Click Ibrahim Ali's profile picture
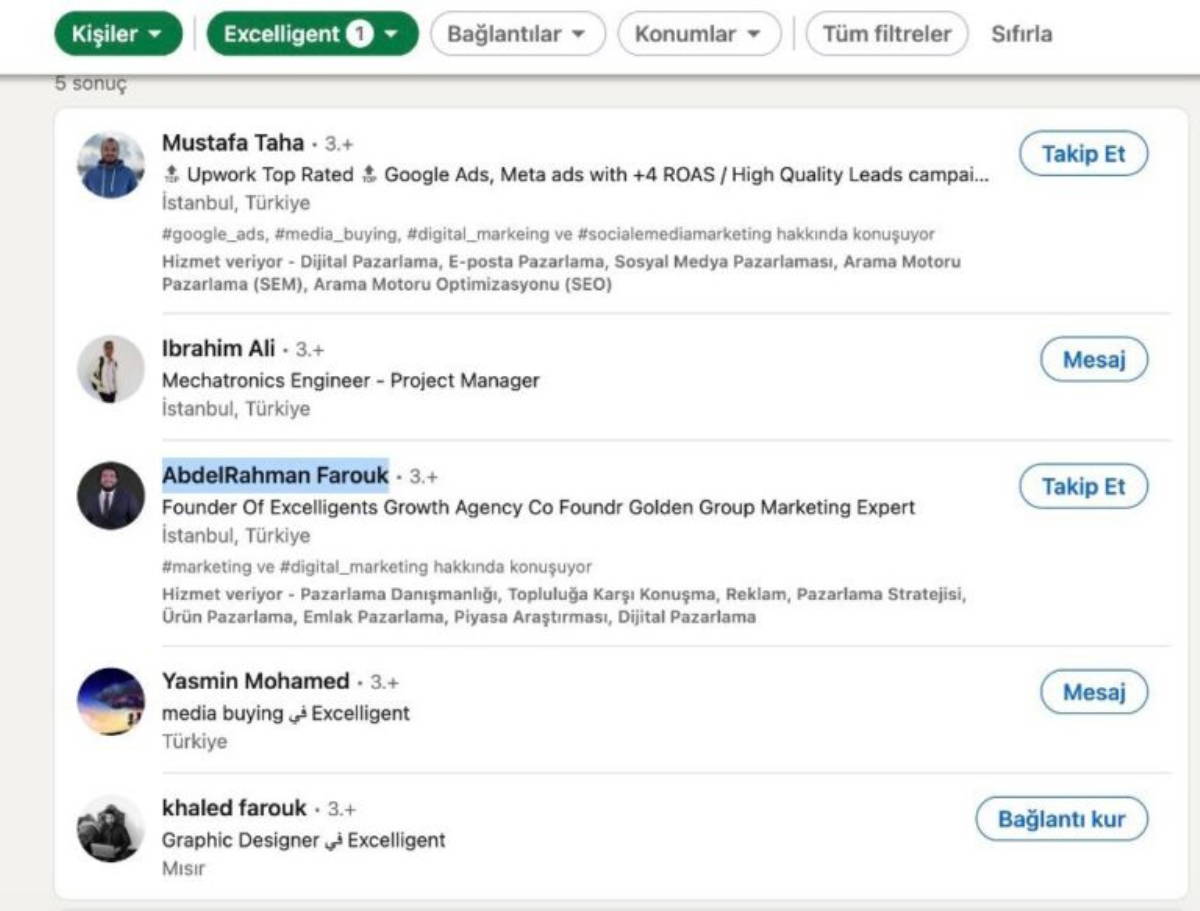This screenshot has width=1200, height=911. pyautogui.click(x=111, y=369)
